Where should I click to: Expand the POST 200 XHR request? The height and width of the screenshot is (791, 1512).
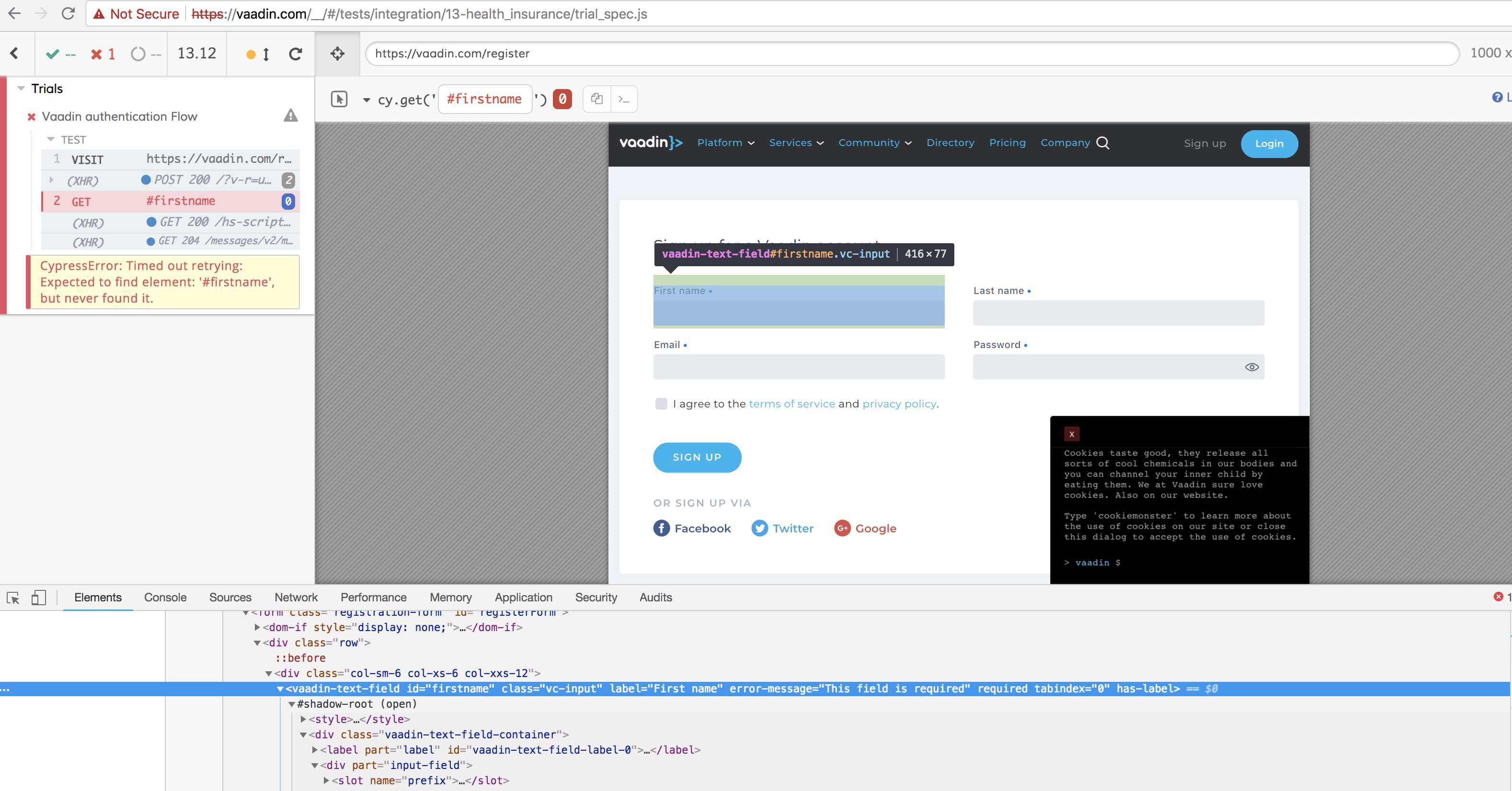[52, 180]
